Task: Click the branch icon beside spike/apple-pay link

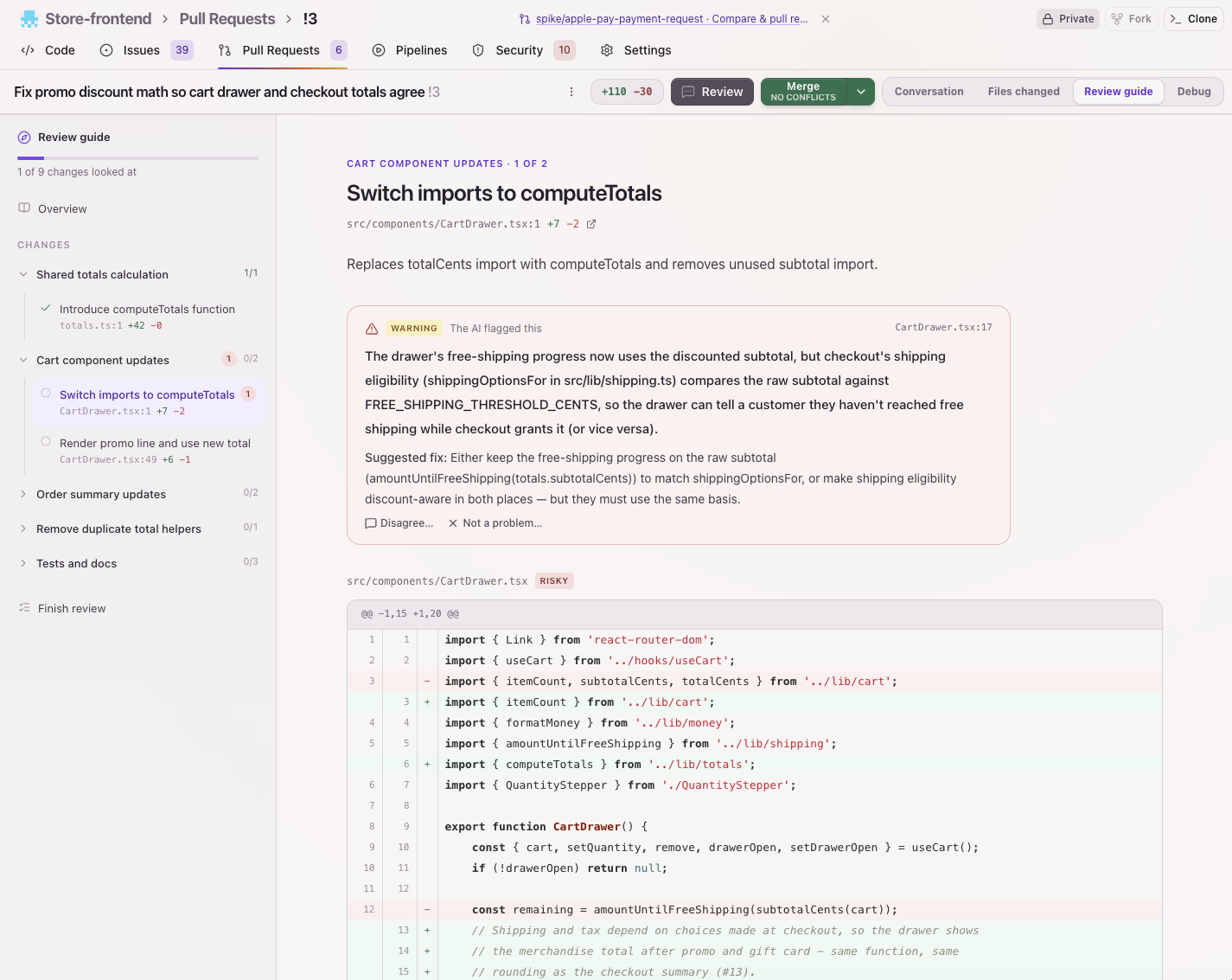Action: coord(525,19)
